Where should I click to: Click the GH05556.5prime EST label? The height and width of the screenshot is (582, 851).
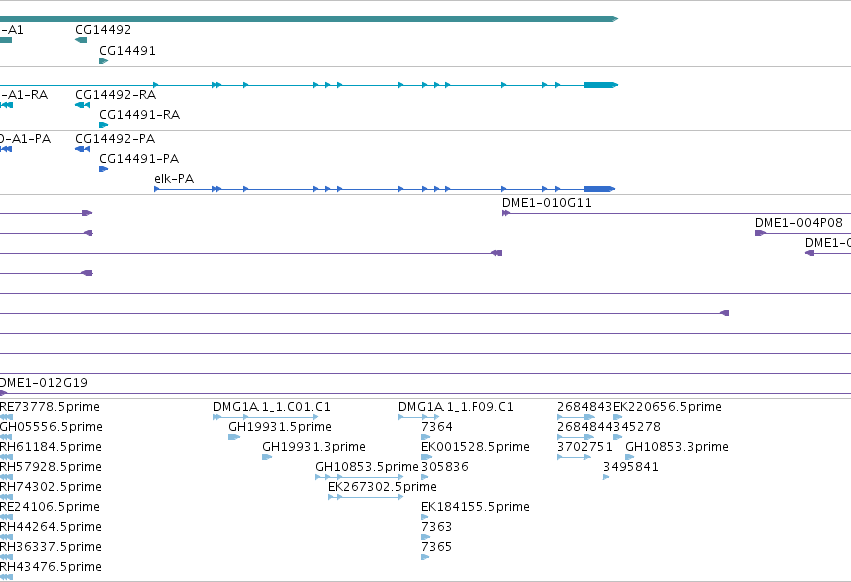click(52, 427)
